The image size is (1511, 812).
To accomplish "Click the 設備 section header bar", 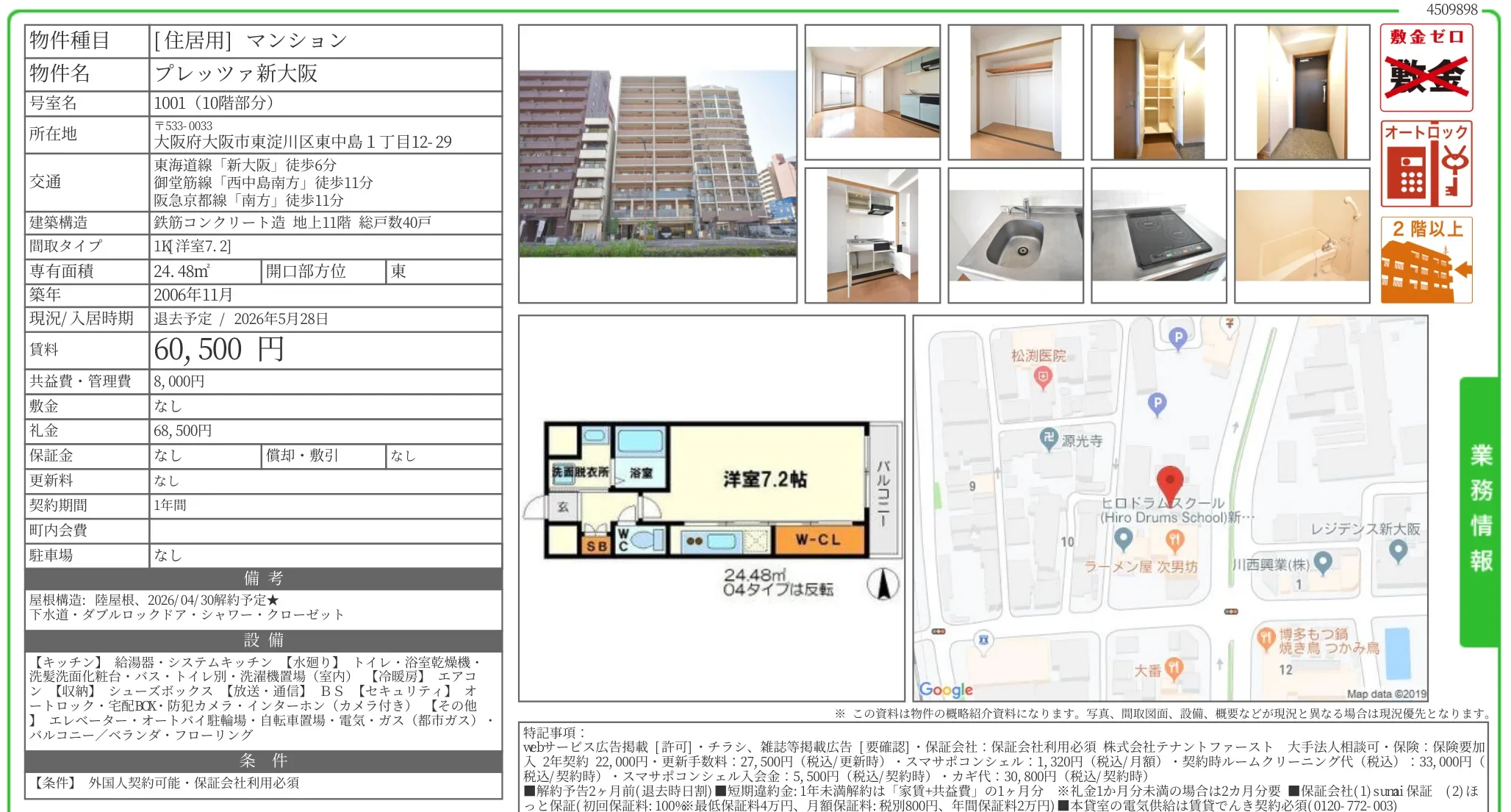I will click(x=263, y=640).
